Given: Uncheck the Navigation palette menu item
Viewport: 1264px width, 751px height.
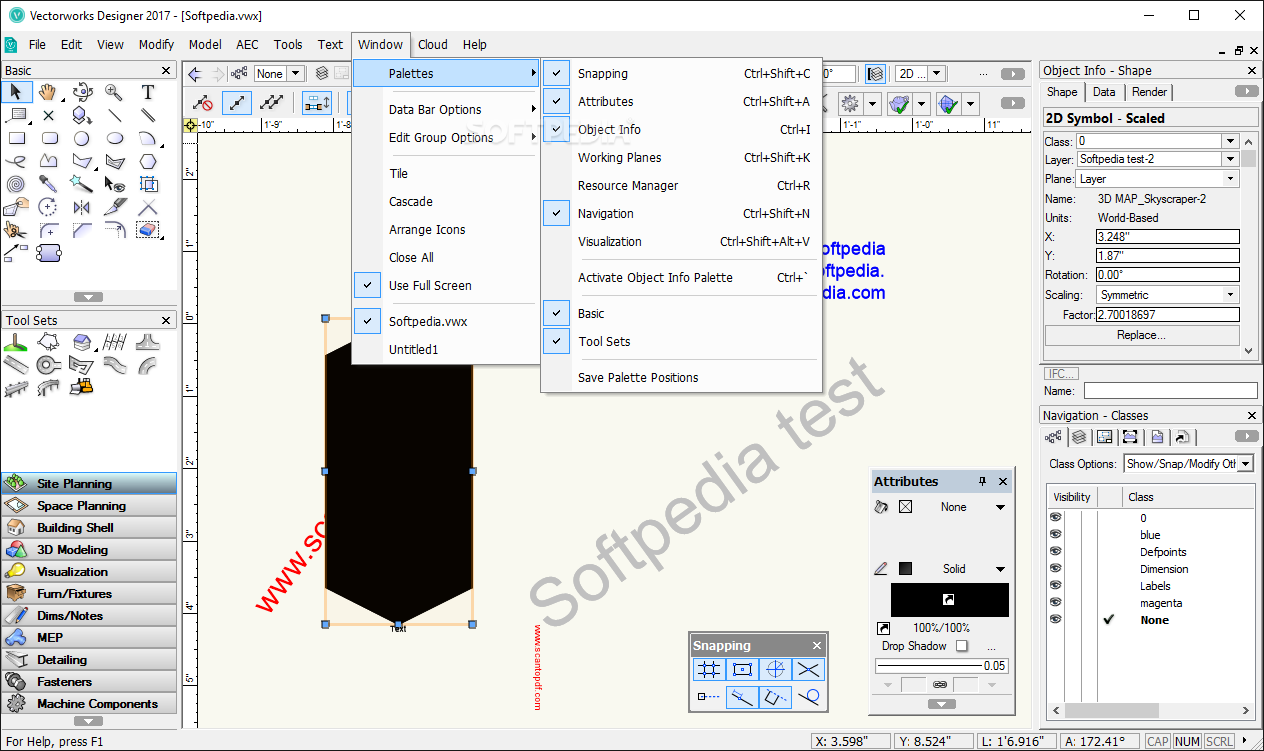Looking at the screenshot, I should click(x=681, y=213).
